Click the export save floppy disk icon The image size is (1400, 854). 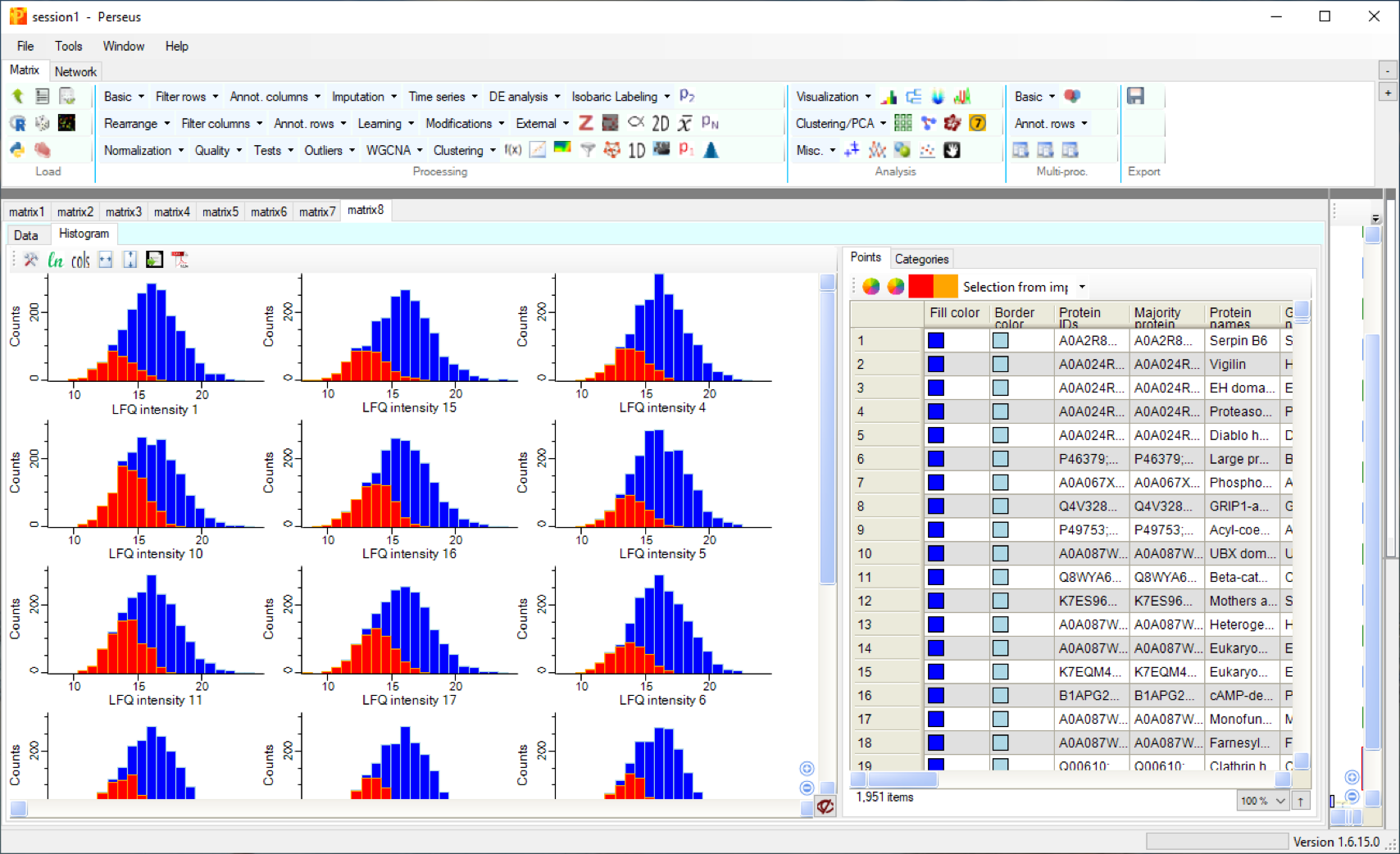[1135, 97]
